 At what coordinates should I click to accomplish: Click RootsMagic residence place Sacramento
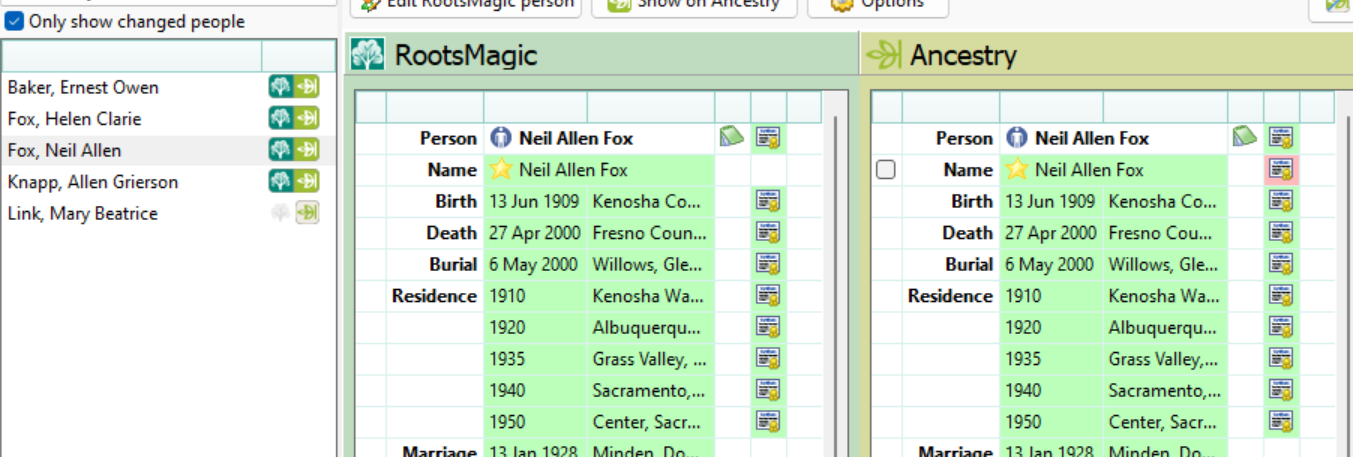click(648, 390)
